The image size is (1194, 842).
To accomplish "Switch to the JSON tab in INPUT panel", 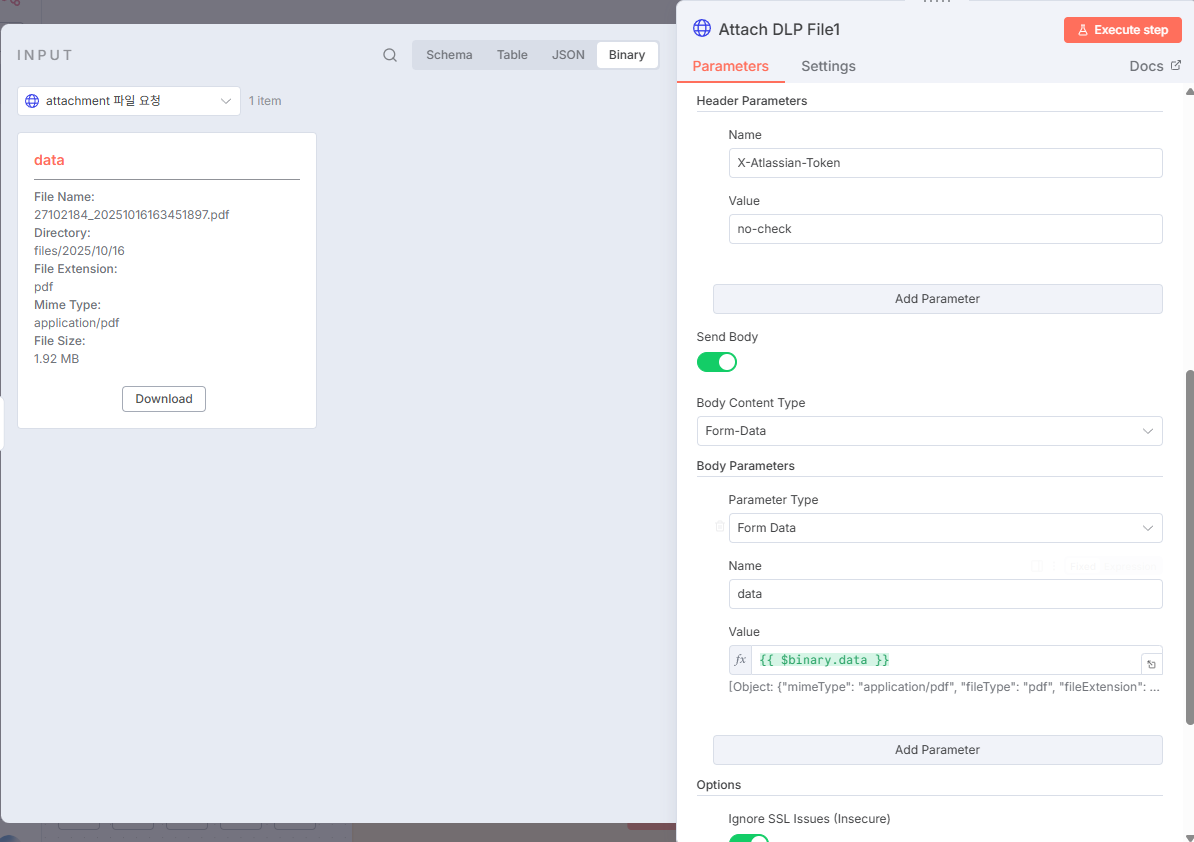I will click(568, 55).
